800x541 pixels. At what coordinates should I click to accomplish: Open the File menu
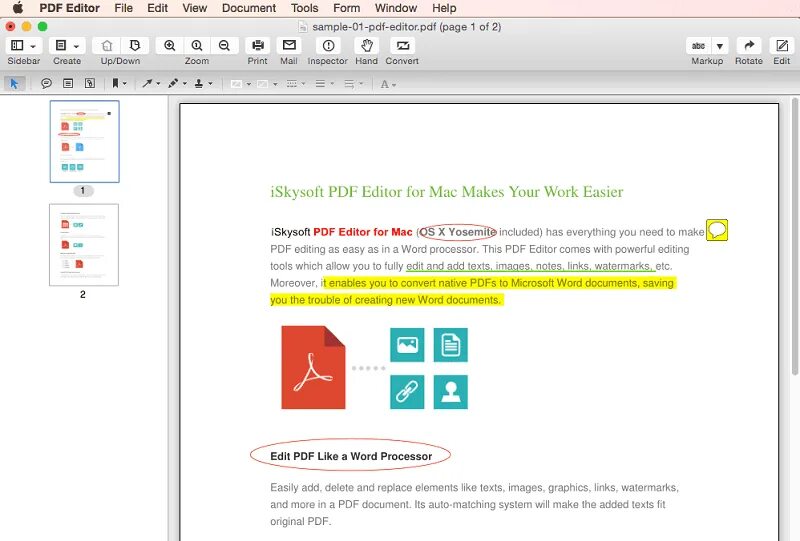point(123,8)
